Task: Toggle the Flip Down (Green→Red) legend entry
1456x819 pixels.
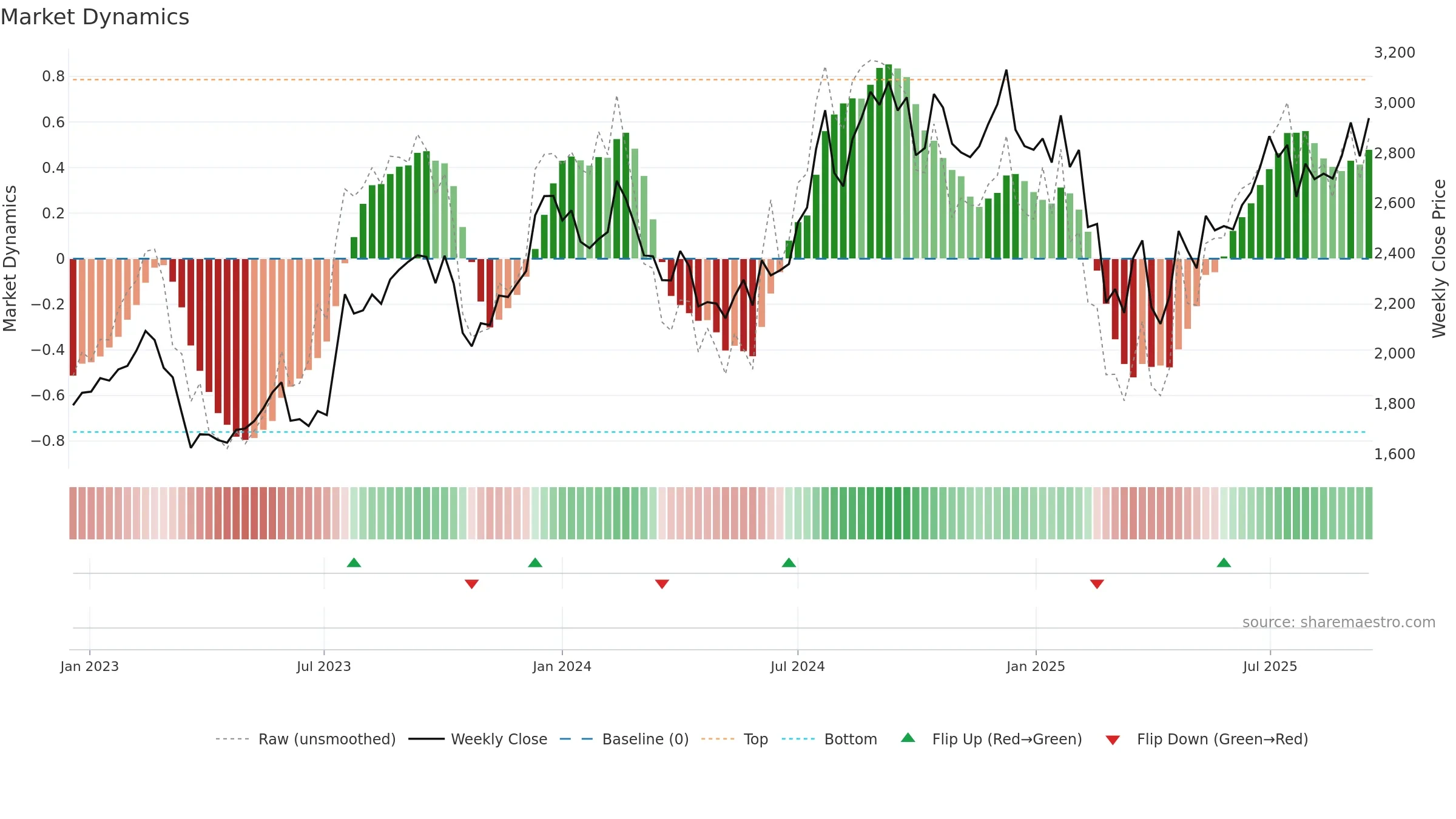Action: click(x=1207, y=739)
